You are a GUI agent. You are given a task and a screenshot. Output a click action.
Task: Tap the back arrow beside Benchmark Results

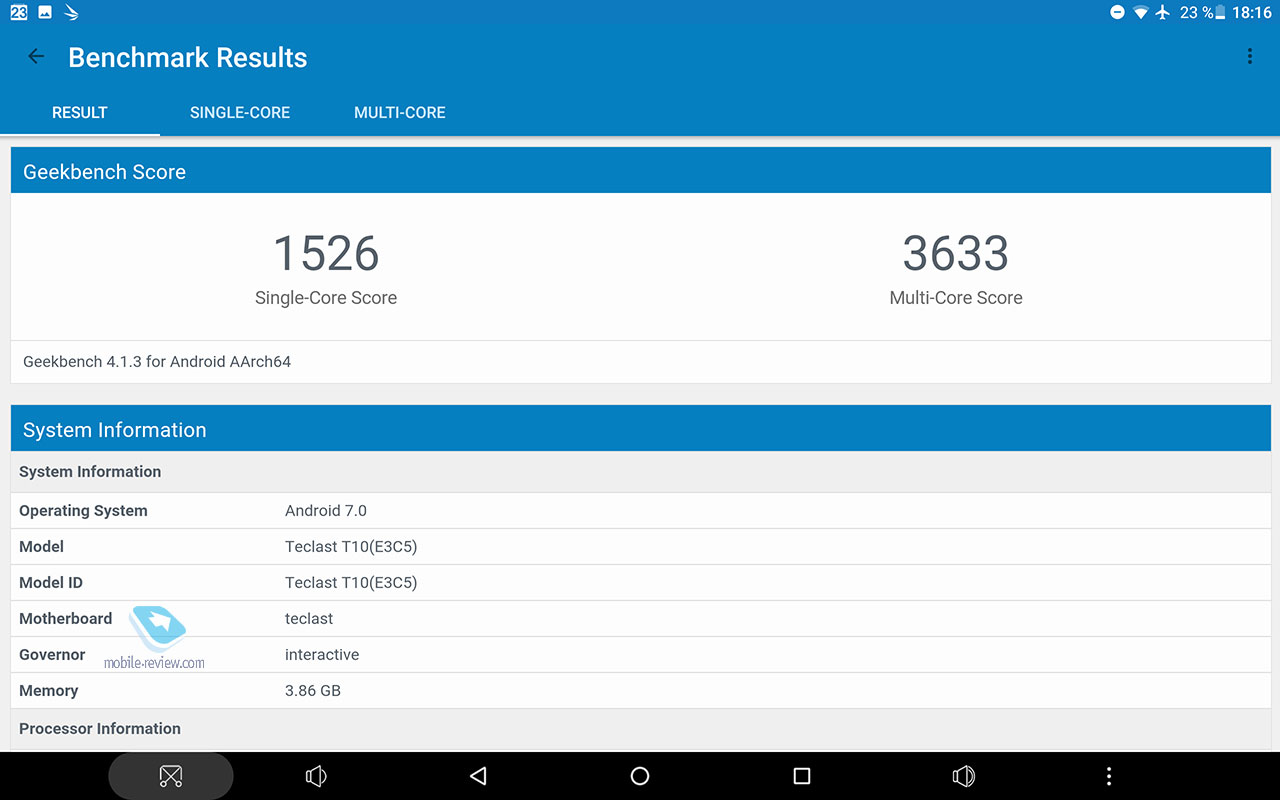click(36, 57)
